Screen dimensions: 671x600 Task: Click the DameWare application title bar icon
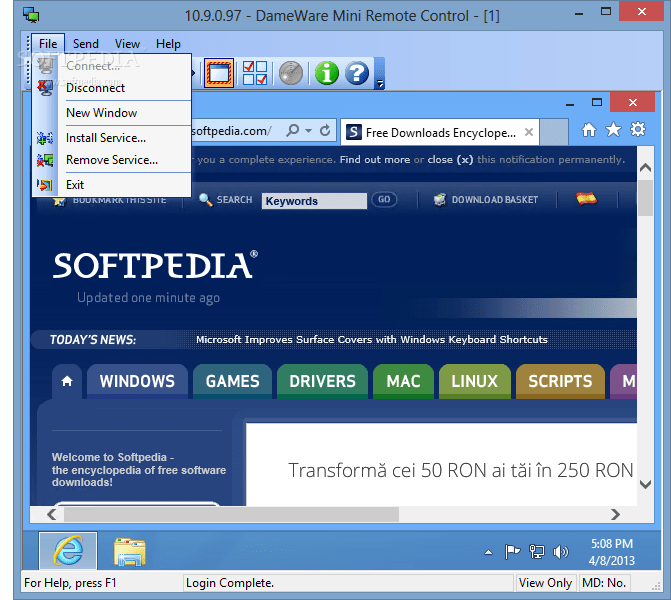point(31,15)
